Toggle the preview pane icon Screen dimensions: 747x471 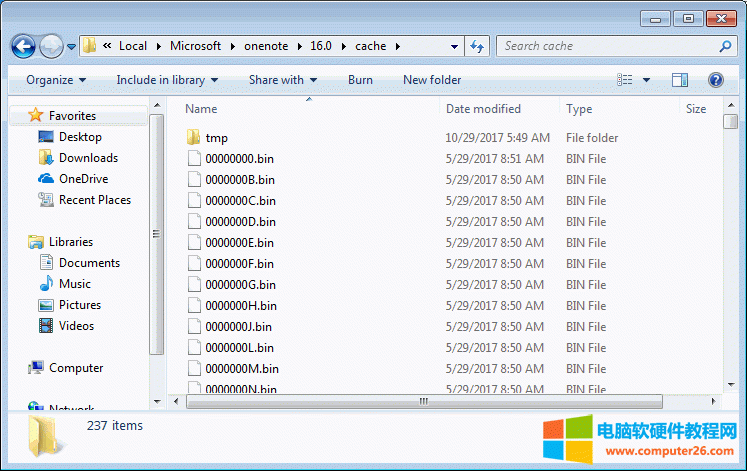click(680, 80)
